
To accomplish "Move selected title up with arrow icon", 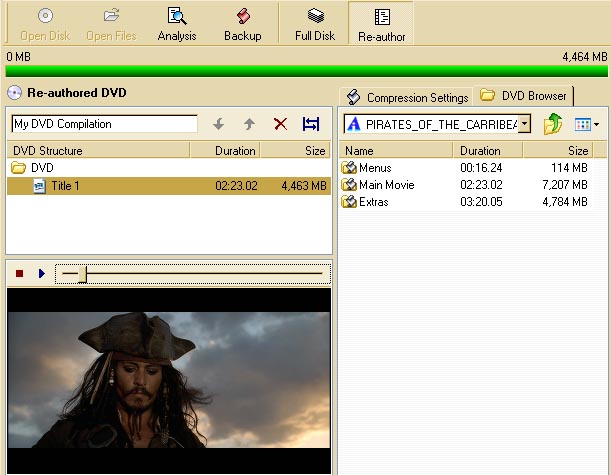I will click(249, 124).
